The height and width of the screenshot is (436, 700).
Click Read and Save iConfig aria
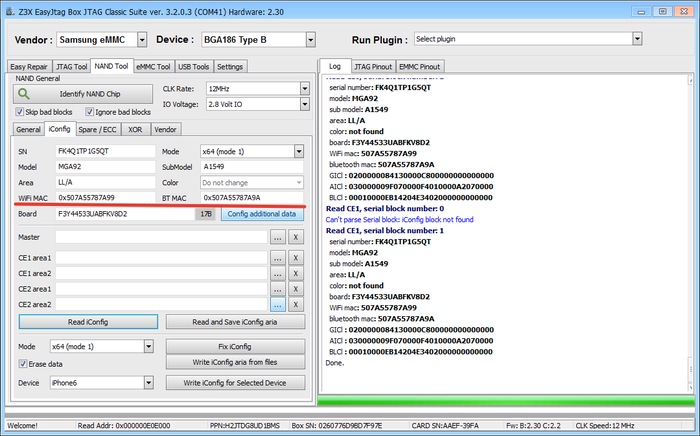point(235,322)
